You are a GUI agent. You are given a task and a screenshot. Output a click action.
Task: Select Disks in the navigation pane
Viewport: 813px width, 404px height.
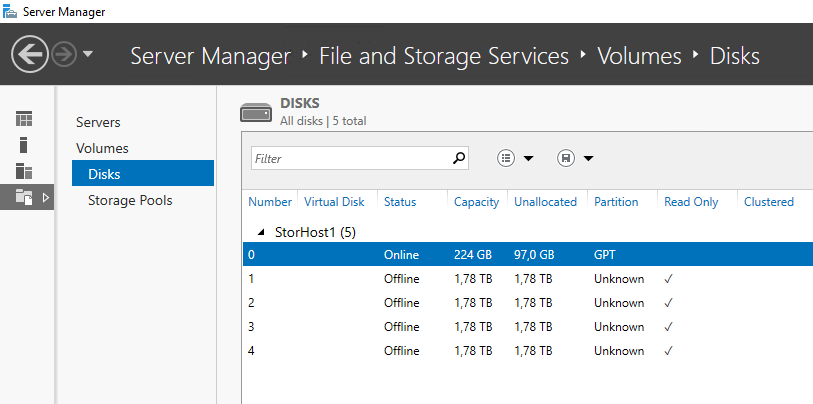point(143,173)
